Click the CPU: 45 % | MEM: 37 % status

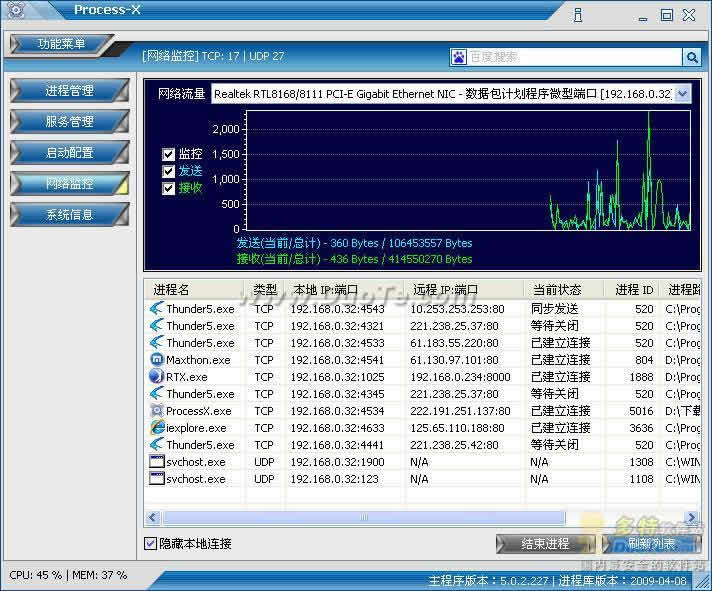click(x=68, y=575)
